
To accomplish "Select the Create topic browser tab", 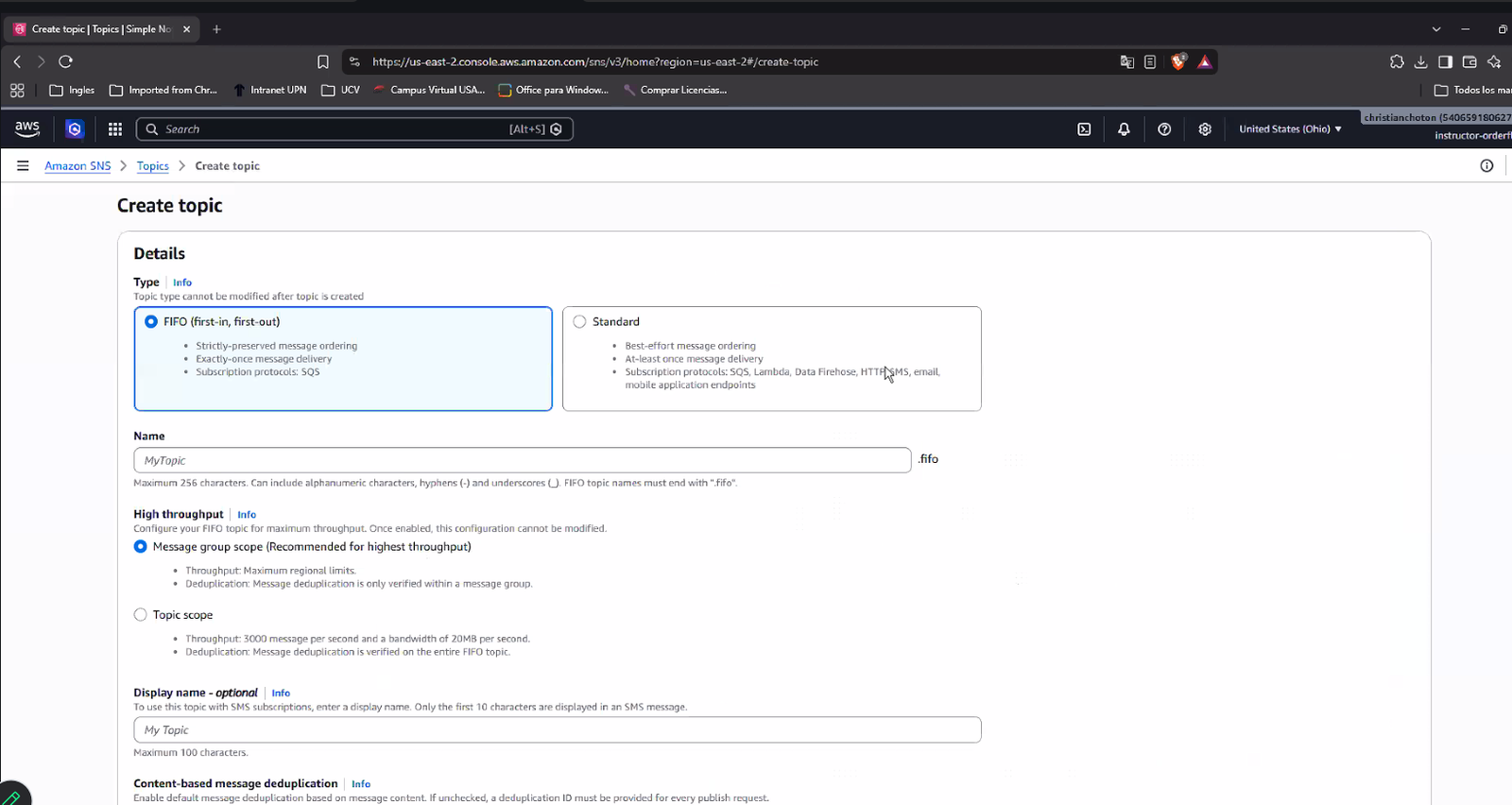I will [102, 29].
